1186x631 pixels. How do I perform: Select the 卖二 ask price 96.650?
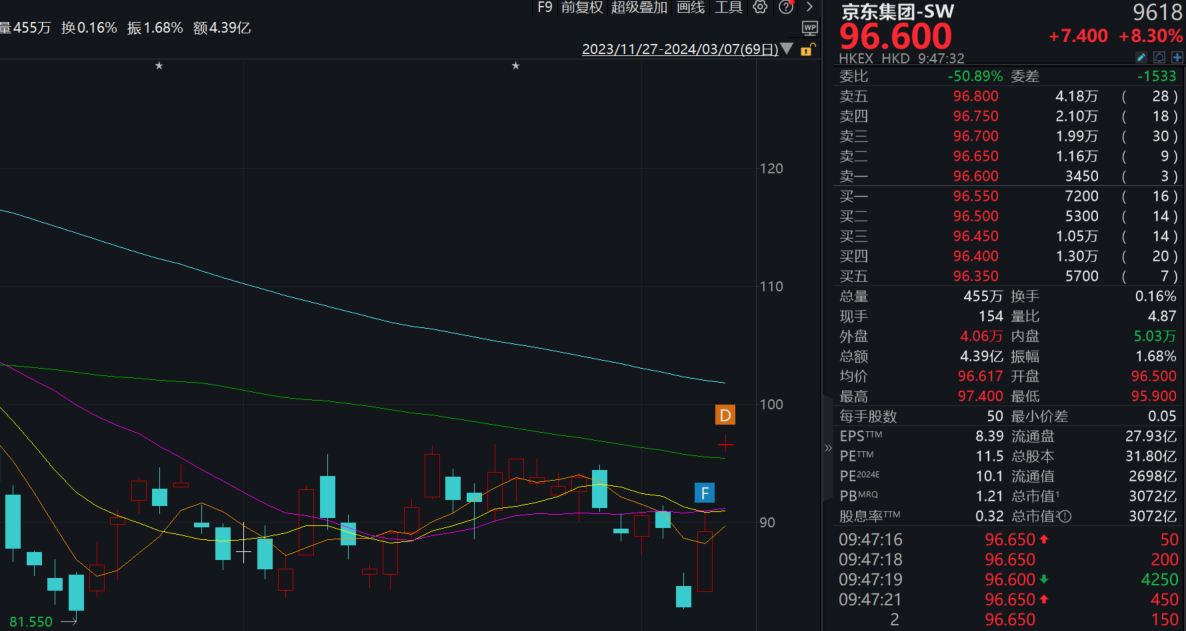point(976,157)
